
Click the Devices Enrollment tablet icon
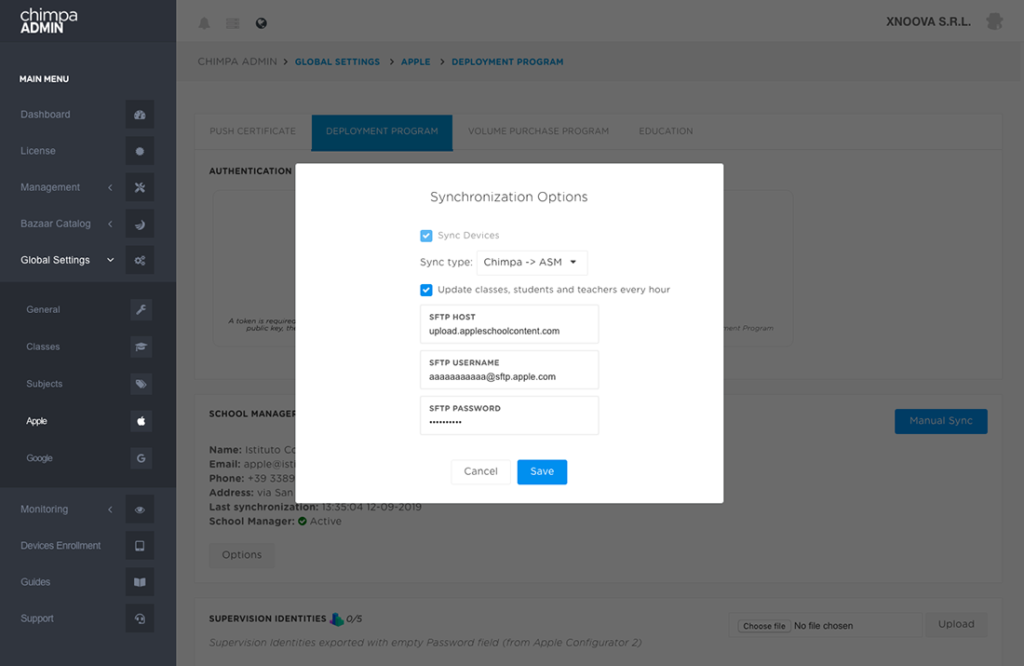point(140,546)
